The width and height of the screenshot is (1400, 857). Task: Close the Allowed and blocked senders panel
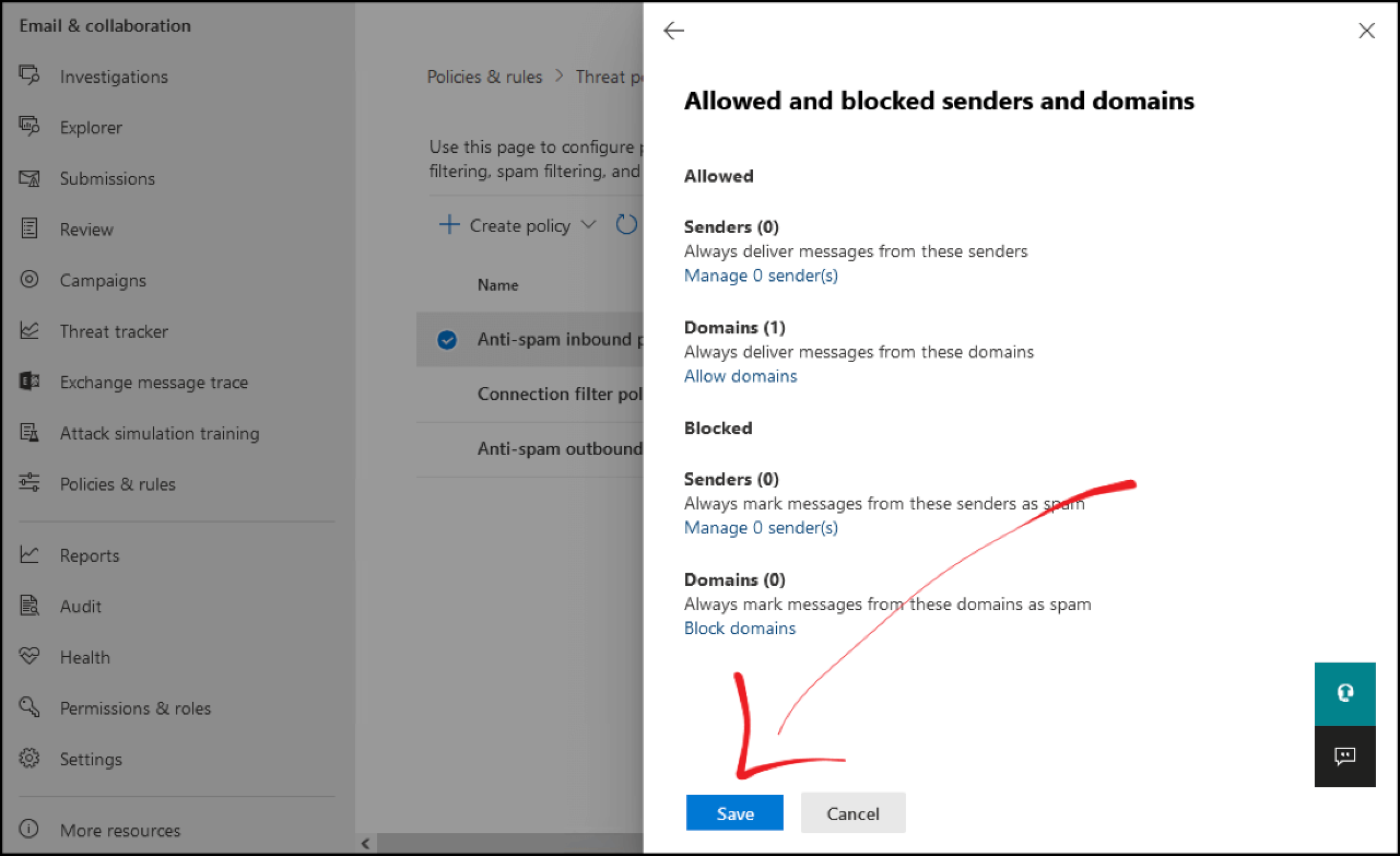(1367, 30)
